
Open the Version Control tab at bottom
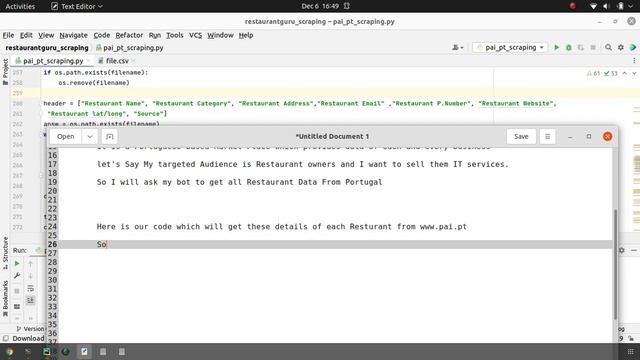tap(30, 329)
